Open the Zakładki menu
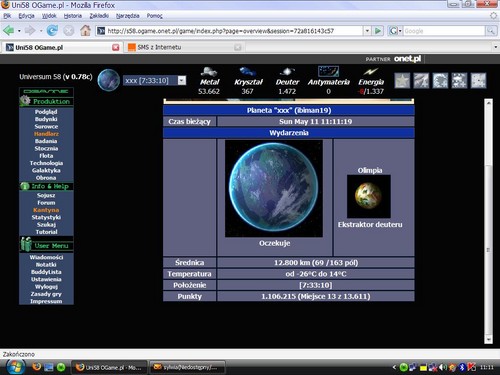 pyautogui.click(x=99, y=16)
